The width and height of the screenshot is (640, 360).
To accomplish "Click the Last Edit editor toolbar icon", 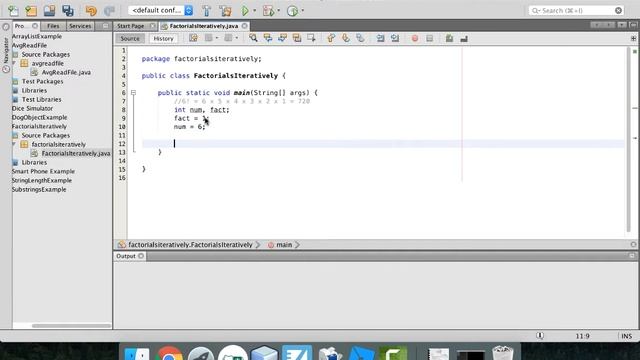I will pos(193,38).
